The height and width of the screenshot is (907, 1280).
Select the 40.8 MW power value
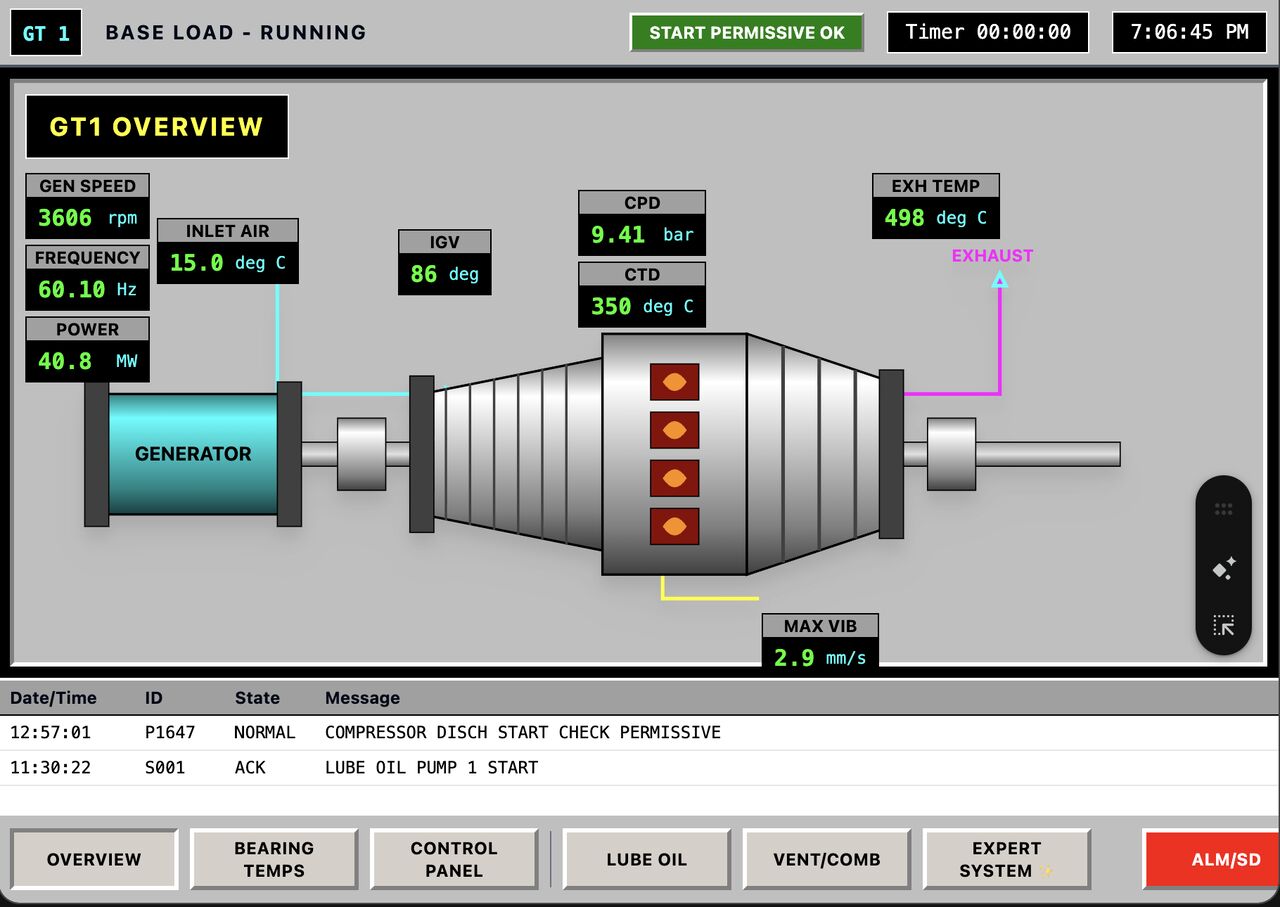point(88,361)
